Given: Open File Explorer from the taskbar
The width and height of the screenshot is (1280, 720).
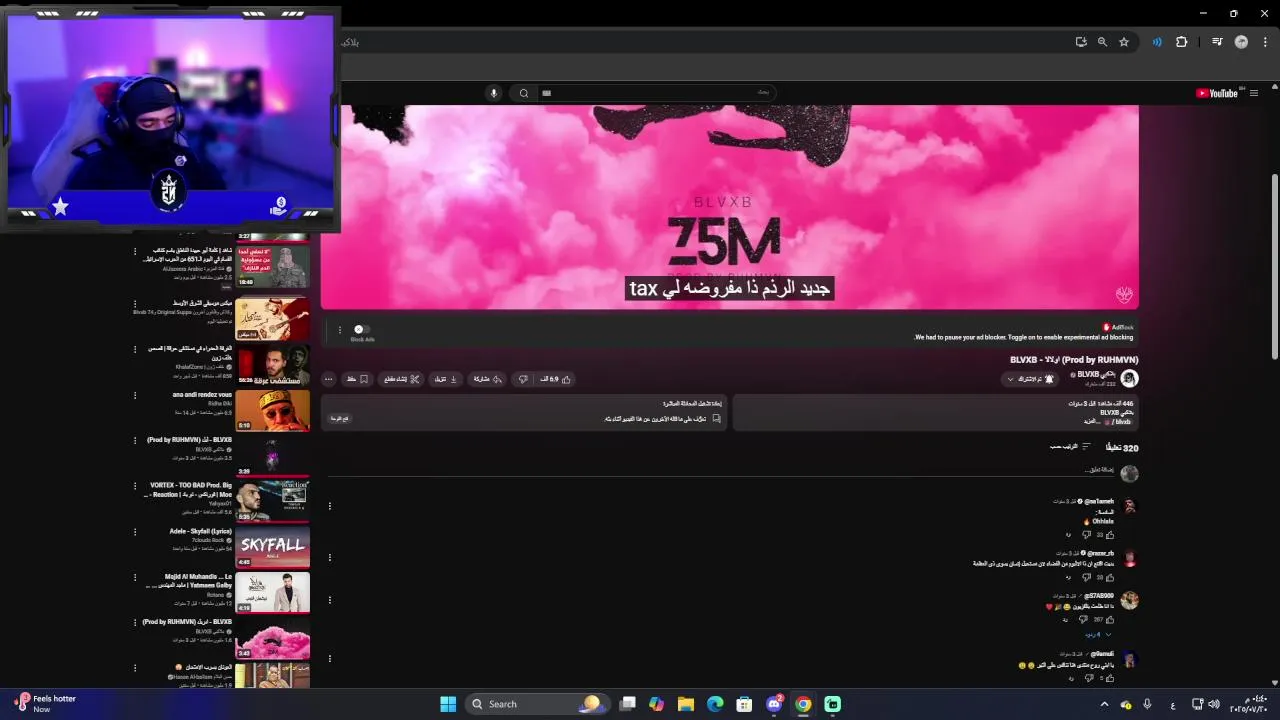Looking at the screenshot, I should point(686,704).
